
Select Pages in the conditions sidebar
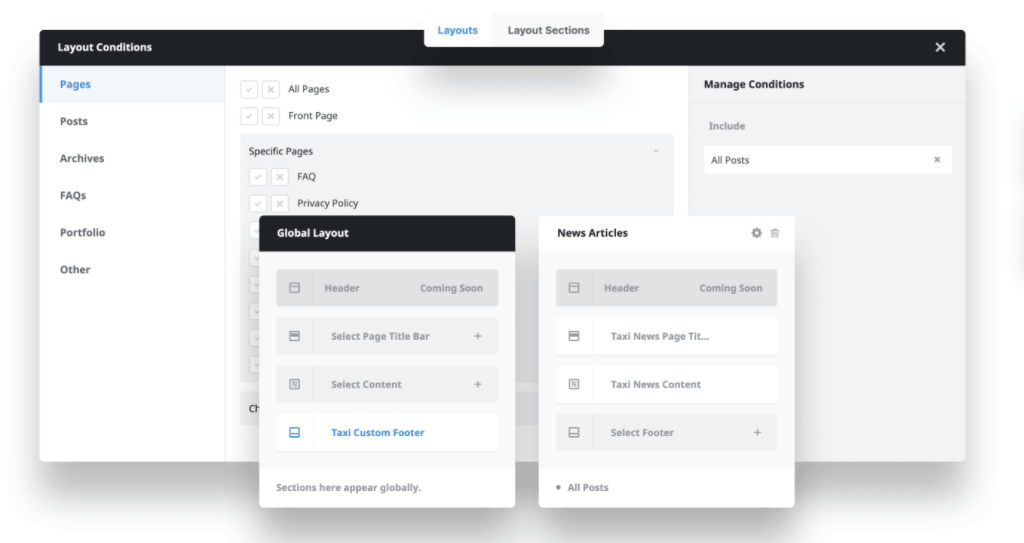(x=133, y=84)
